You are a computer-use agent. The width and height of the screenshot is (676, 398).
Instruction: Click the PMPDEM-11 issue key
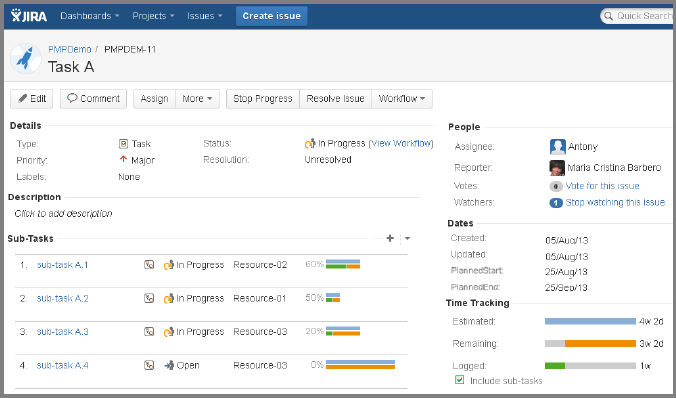[130, 50]
